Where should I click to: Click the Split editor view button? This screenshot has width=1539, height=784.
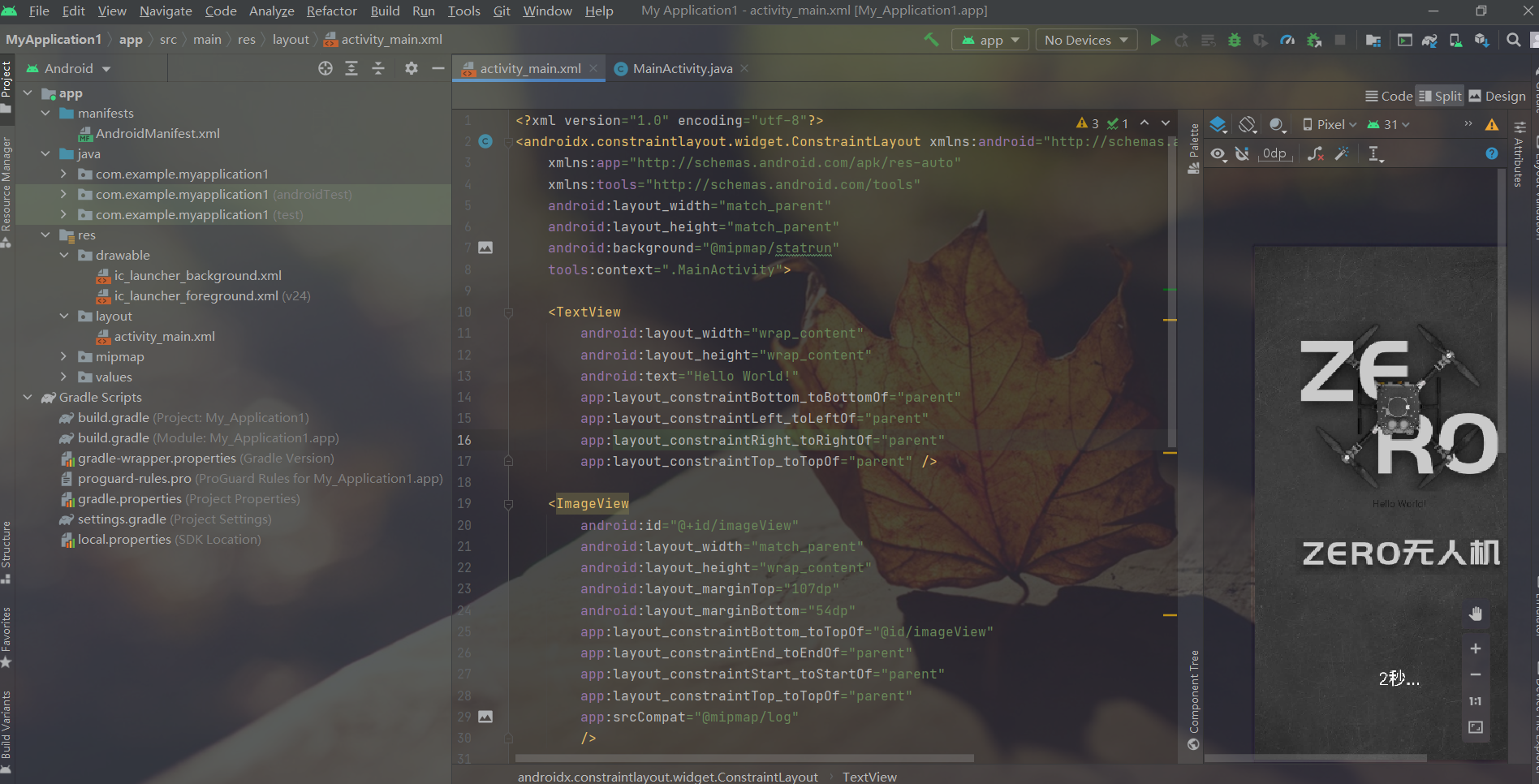coord(1439,95)
